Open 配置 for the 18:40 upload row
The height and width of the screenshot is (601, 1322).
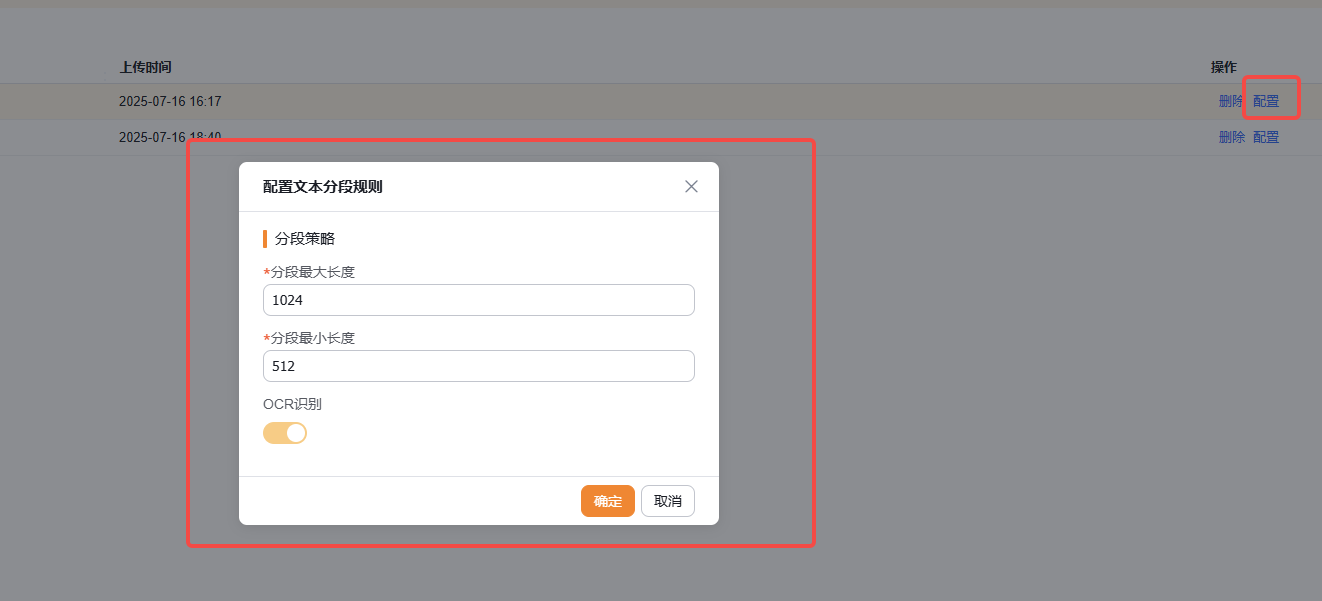(x=1266, y=137)
